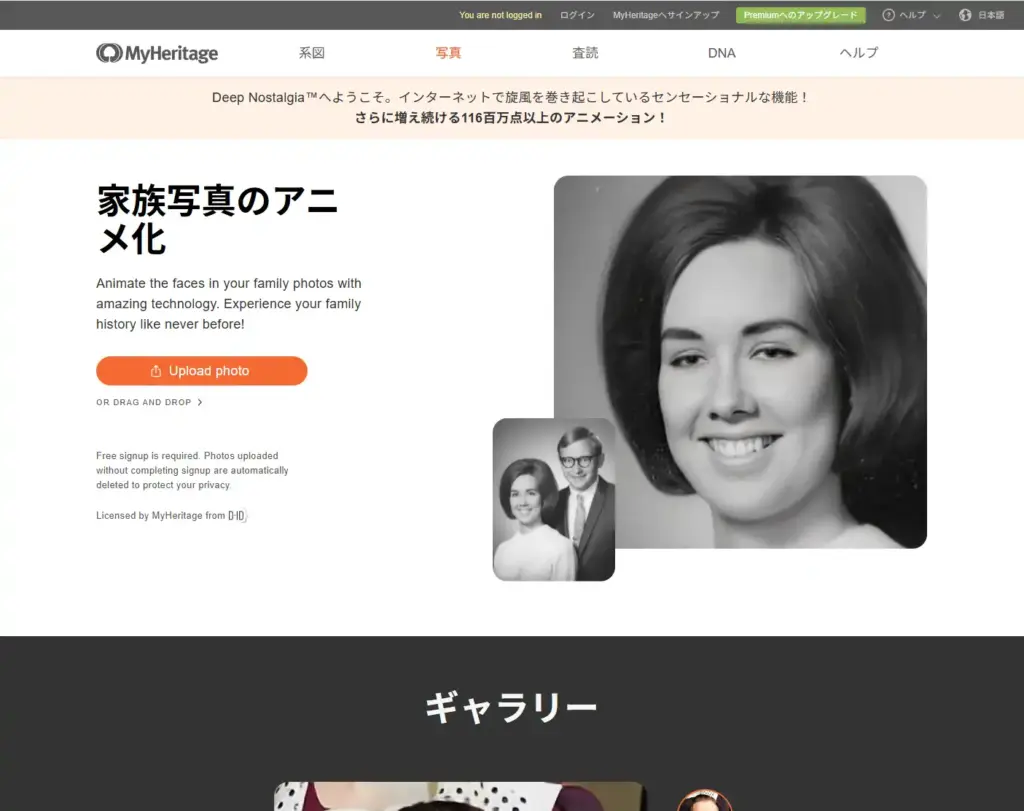Click MyHeritageへサインアップ link
Viewport: 1024px width, 811px height.
click(x=665, y=15)
